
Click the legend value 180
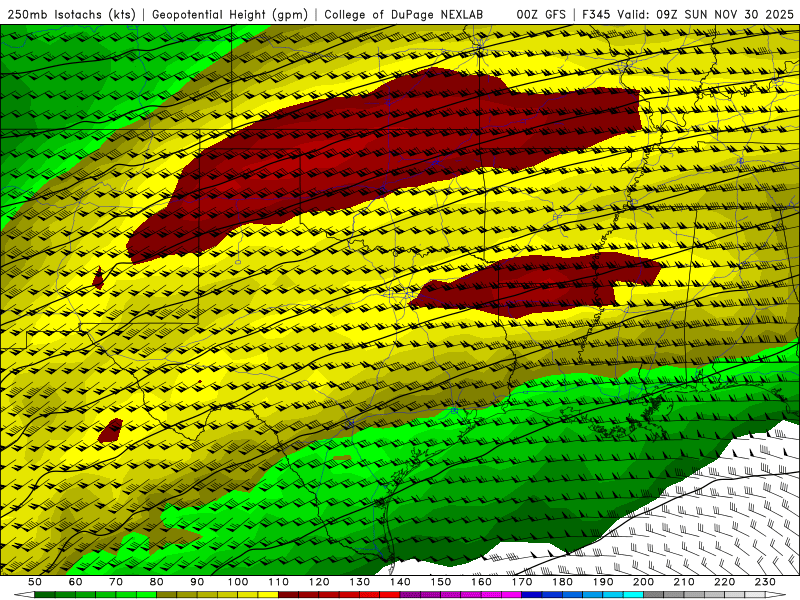pos(562,582)
